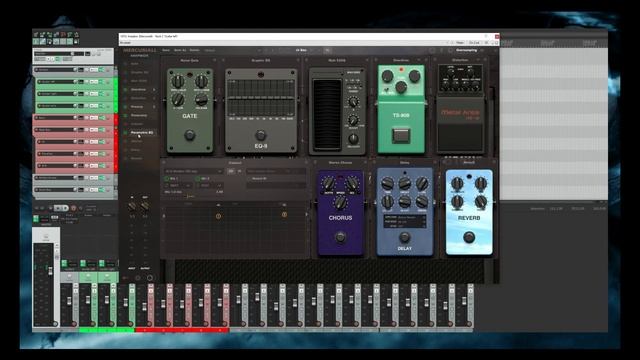Screen dimensions: 640x360
Task: Toggle power icon beside Parametric EQ in sidebar
Action: click(126, 133)
